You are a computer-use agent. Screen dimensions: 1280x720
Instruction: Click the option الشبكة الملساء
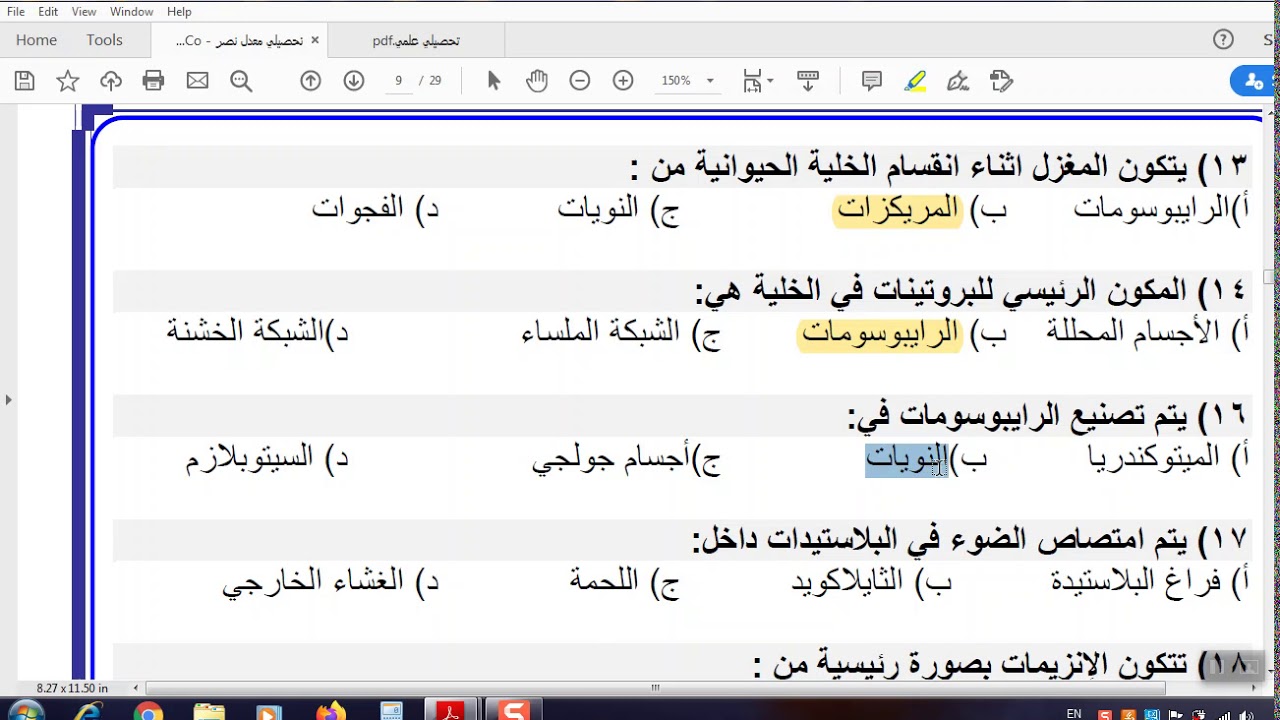coord(601,331)
